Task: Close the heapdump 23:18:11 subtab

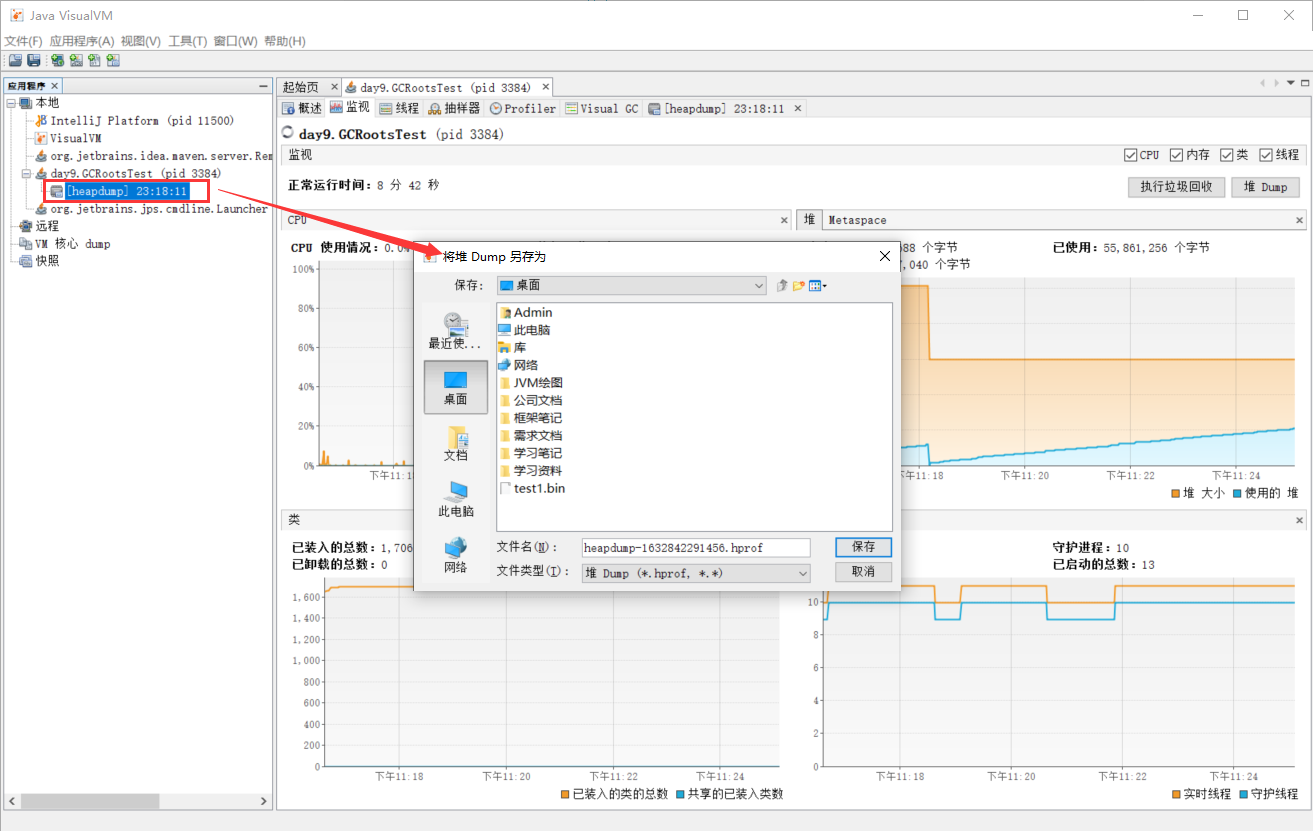Action: tap(797, 108)
